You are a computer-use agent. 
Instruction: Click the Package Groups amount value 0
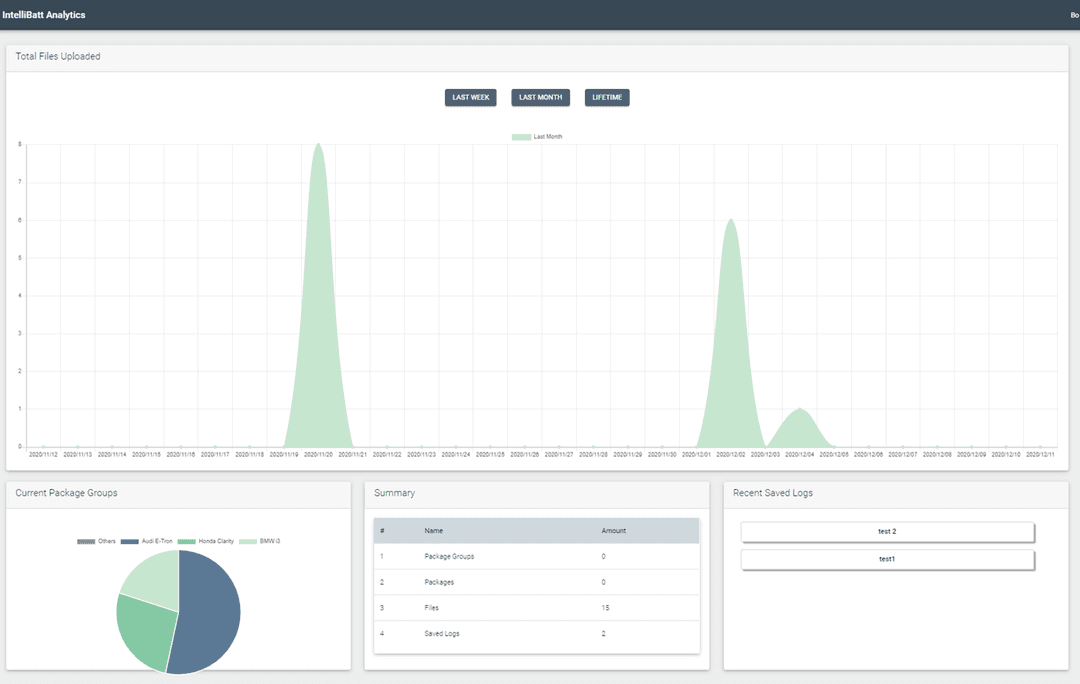[603, 557]
